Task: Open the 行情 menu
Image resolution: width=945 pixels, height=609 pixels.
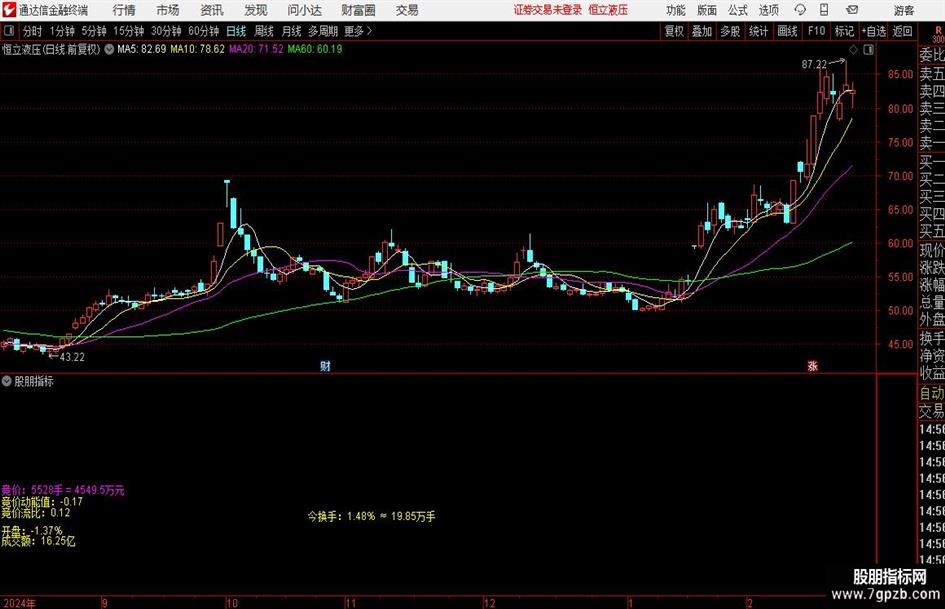Action: click(x=124, y=10)
